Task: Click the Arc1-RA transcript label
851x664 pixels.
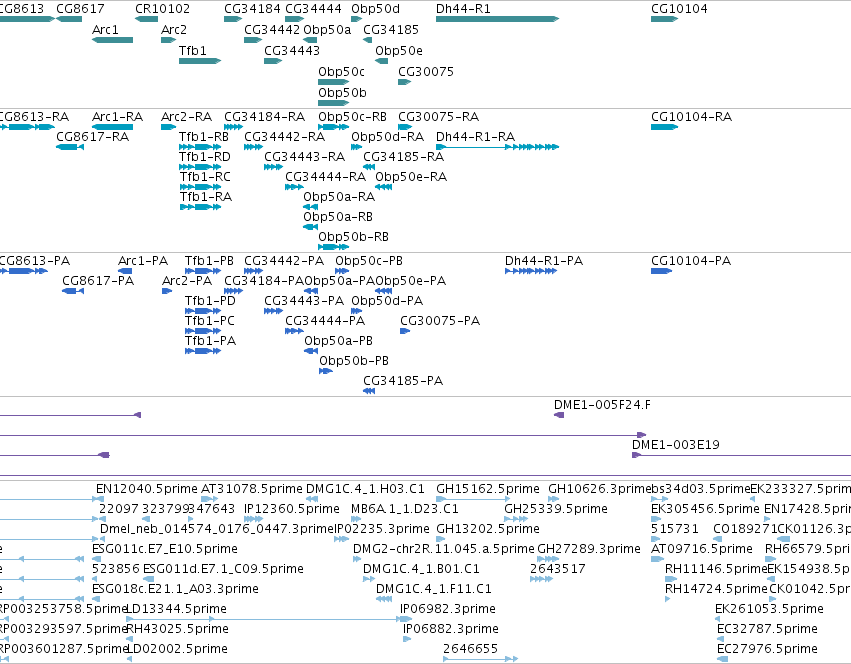Action: (x=117, y=117)
